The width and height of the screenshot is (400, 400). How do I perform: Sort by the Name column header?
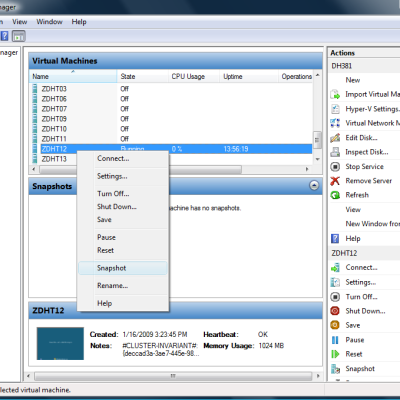coord(73,76)
